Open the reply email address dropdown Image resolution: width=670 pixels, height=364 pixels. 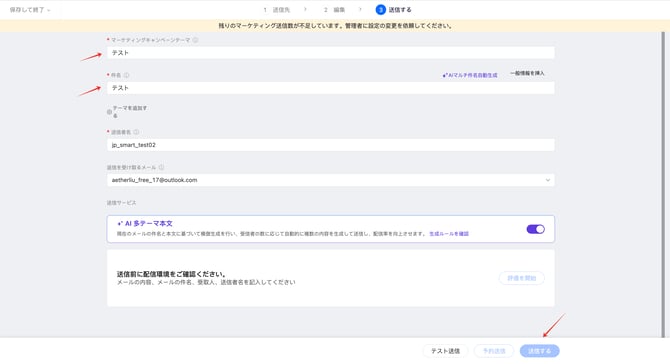330,180
